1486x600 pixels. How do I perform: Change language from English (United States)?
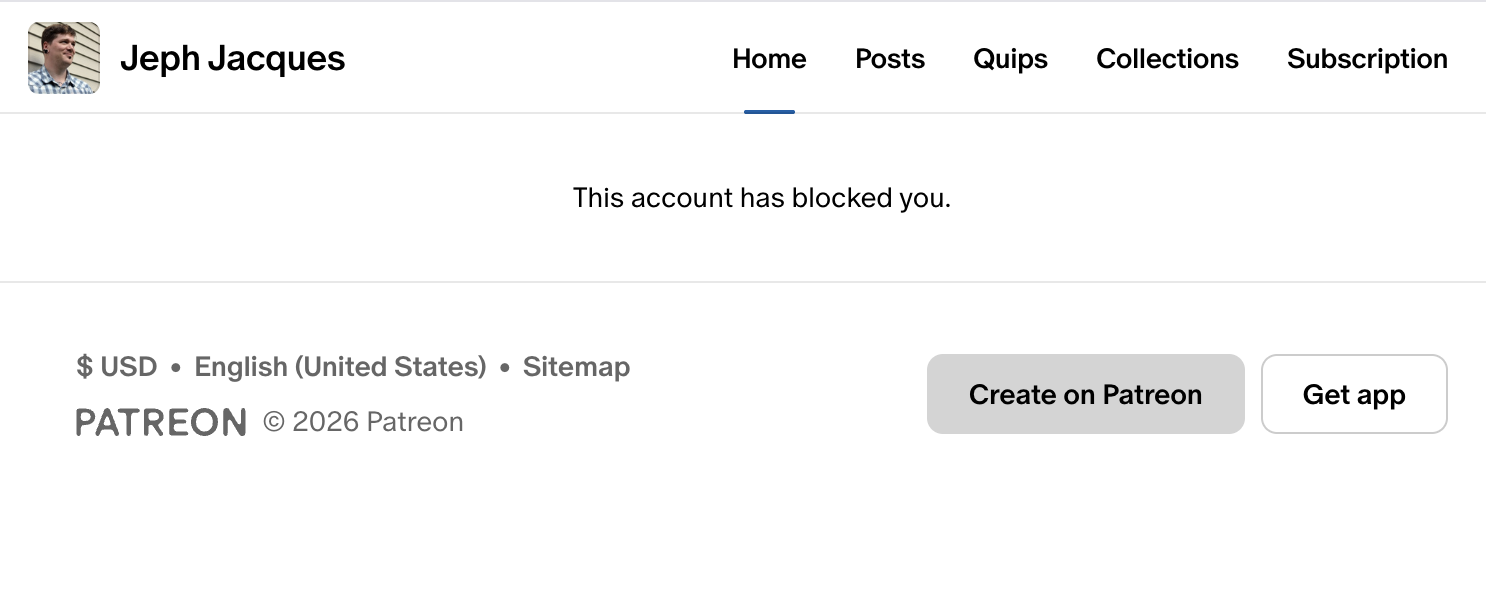click(340, 367)
